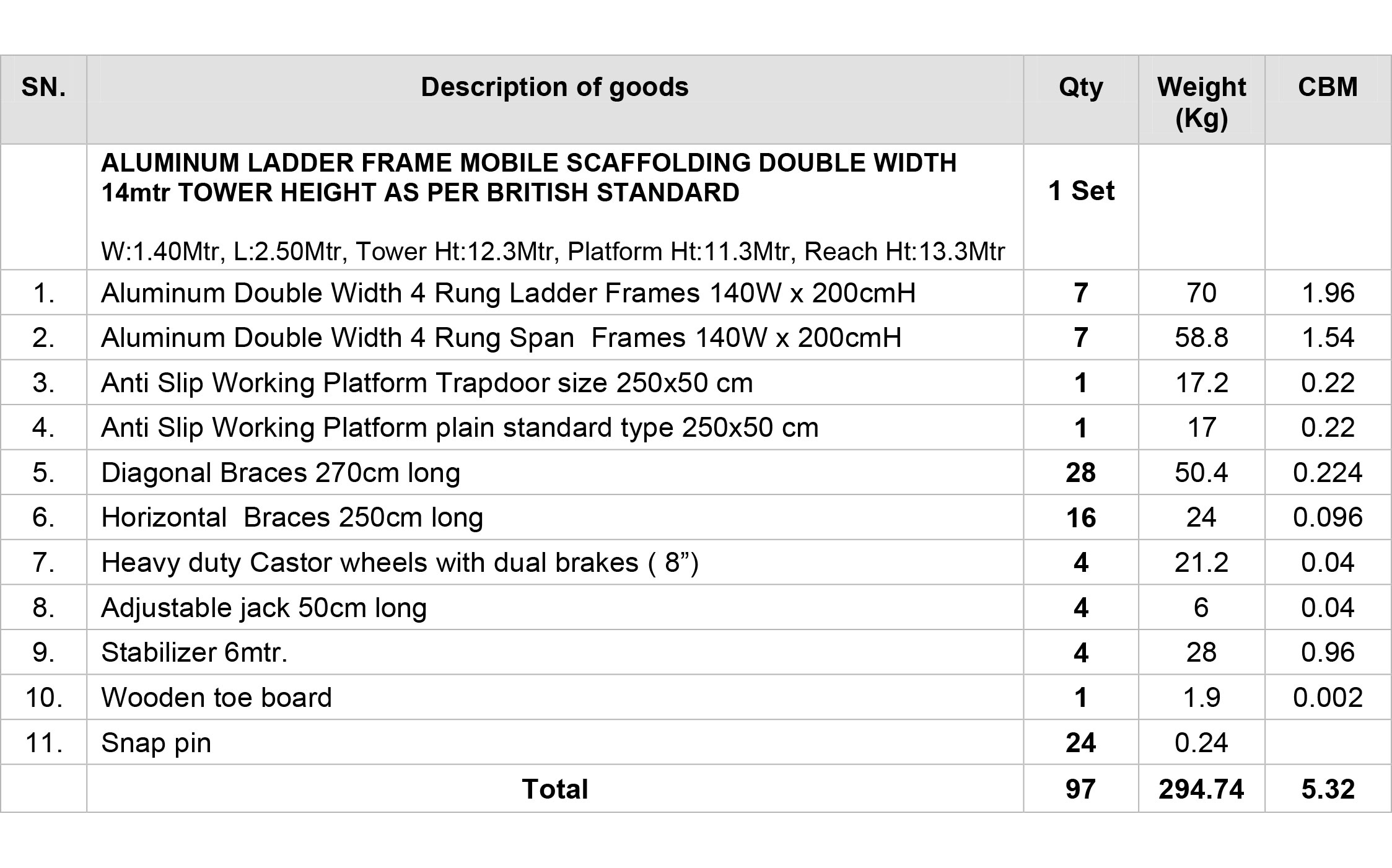Select the plain standard platform weight 17

1201,427
